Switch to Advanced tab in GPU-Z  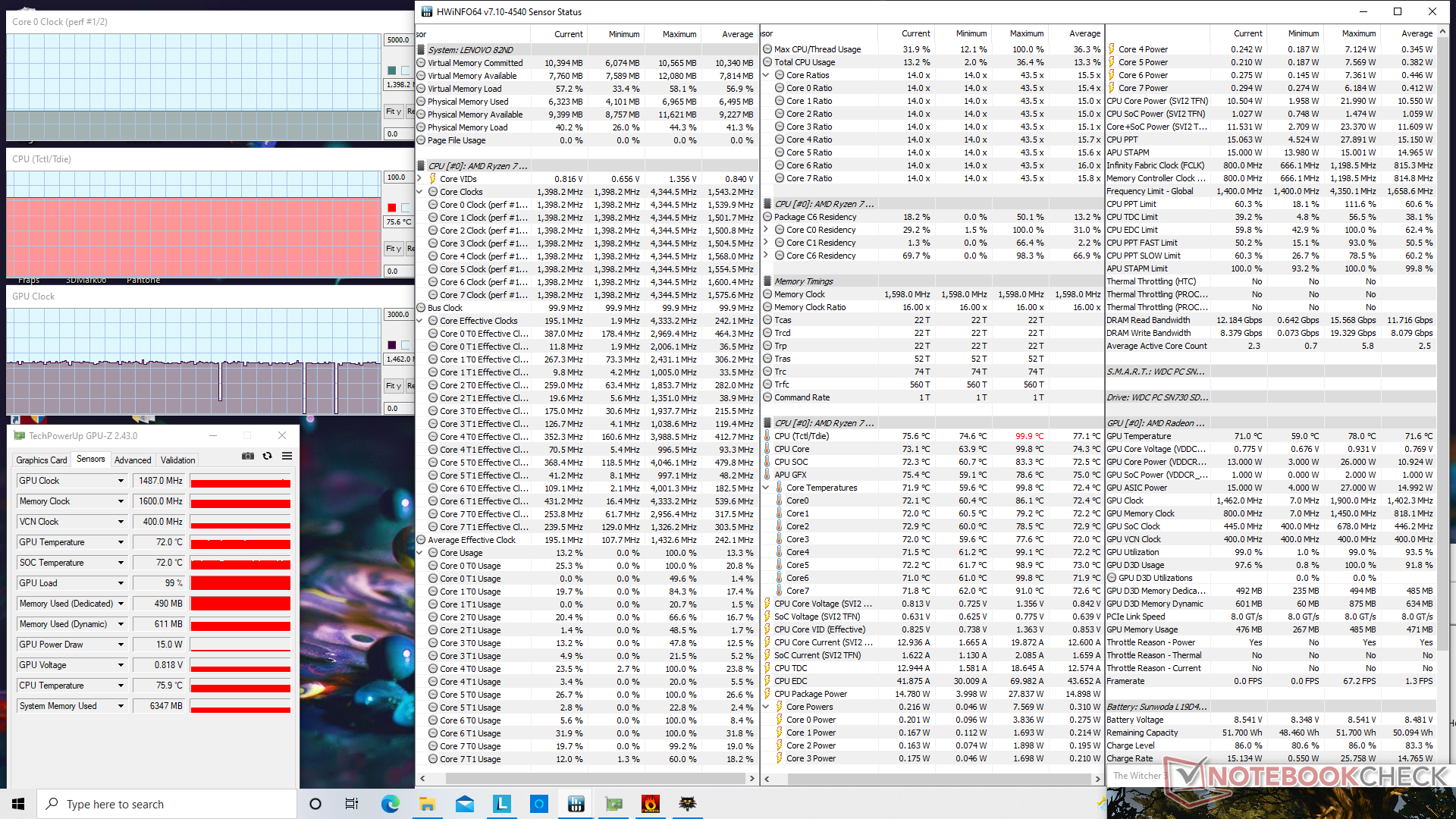pyautogui.click(x=133, y=460)
